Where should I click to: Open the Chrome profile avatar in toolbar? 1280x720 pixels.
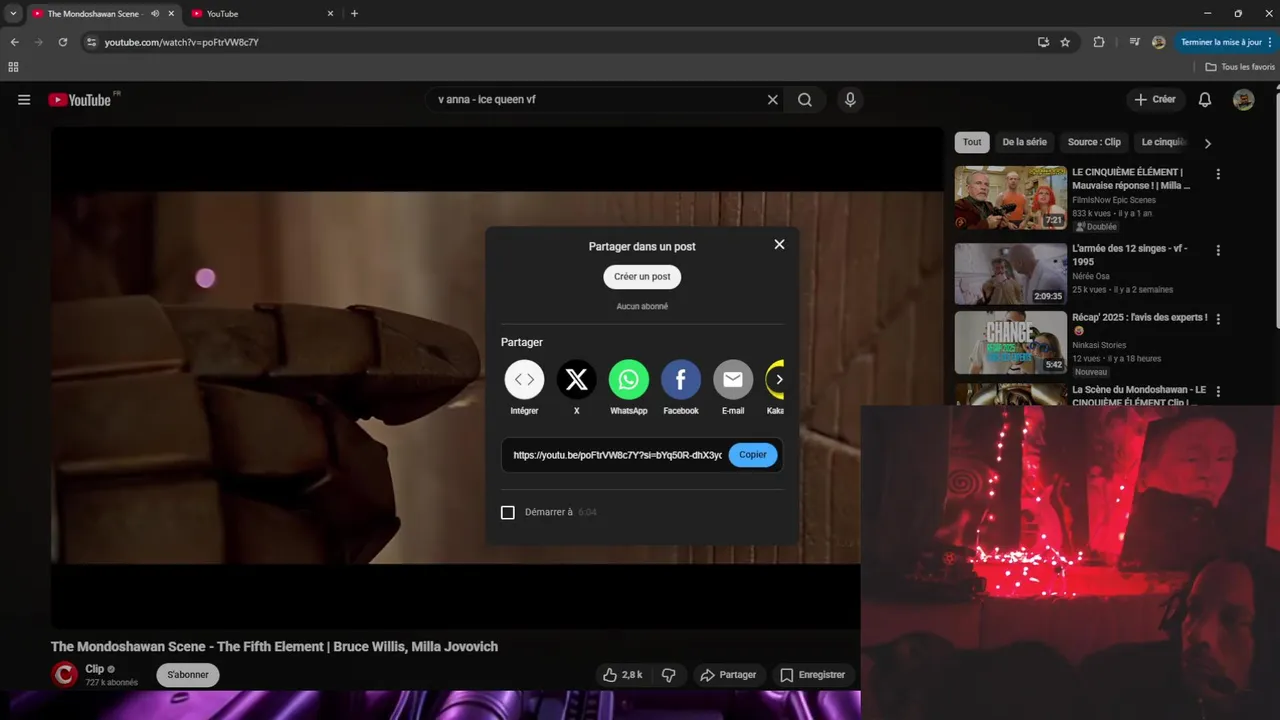click(x=1158, y=42)
